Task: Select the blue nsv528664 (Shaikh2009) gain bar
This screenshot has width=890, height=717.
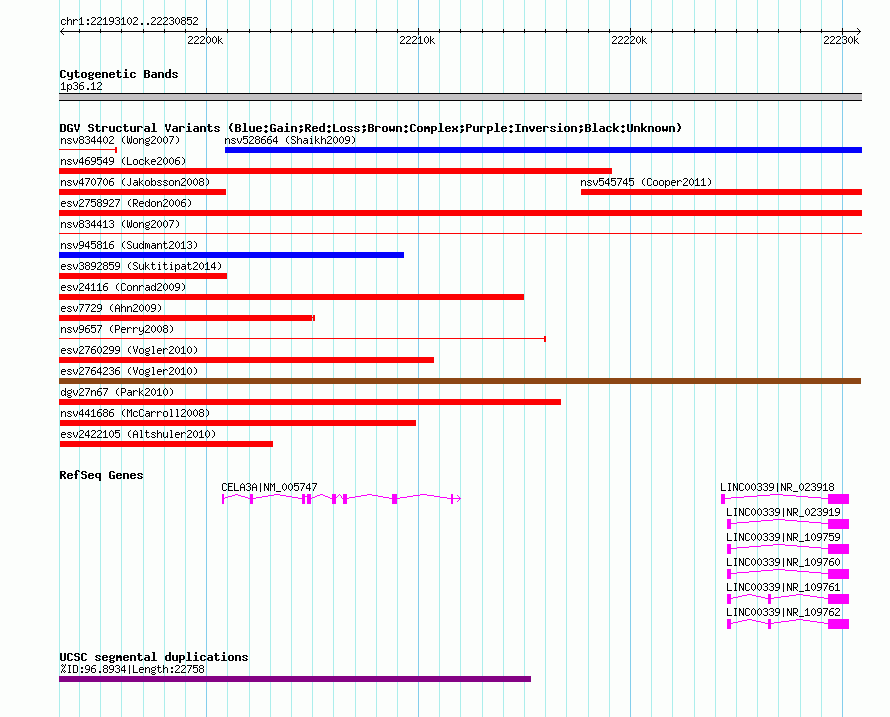Action: click(x=543, y=150)
